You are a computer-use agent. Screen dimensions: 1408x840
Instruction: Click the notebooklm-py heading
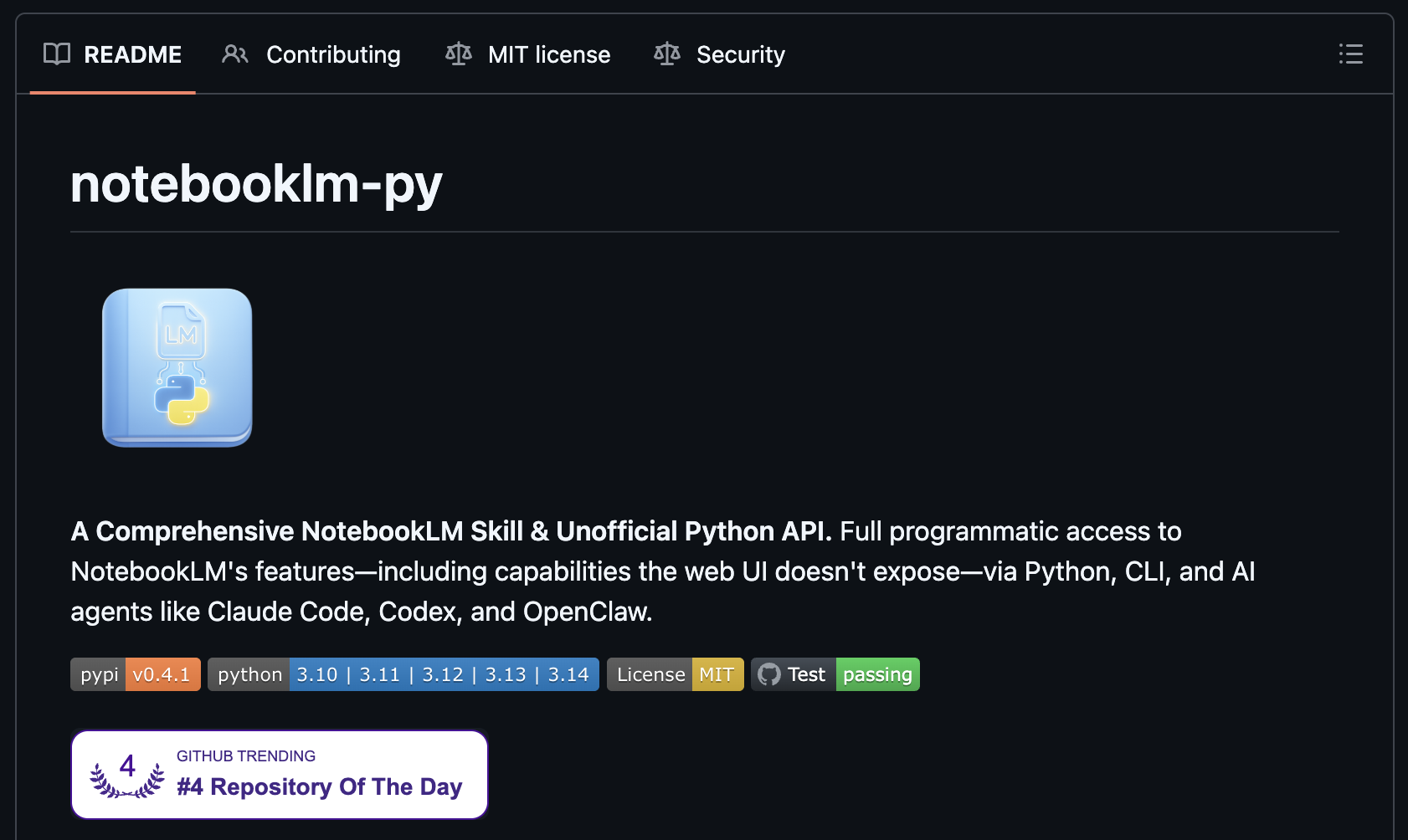[256, 184]
